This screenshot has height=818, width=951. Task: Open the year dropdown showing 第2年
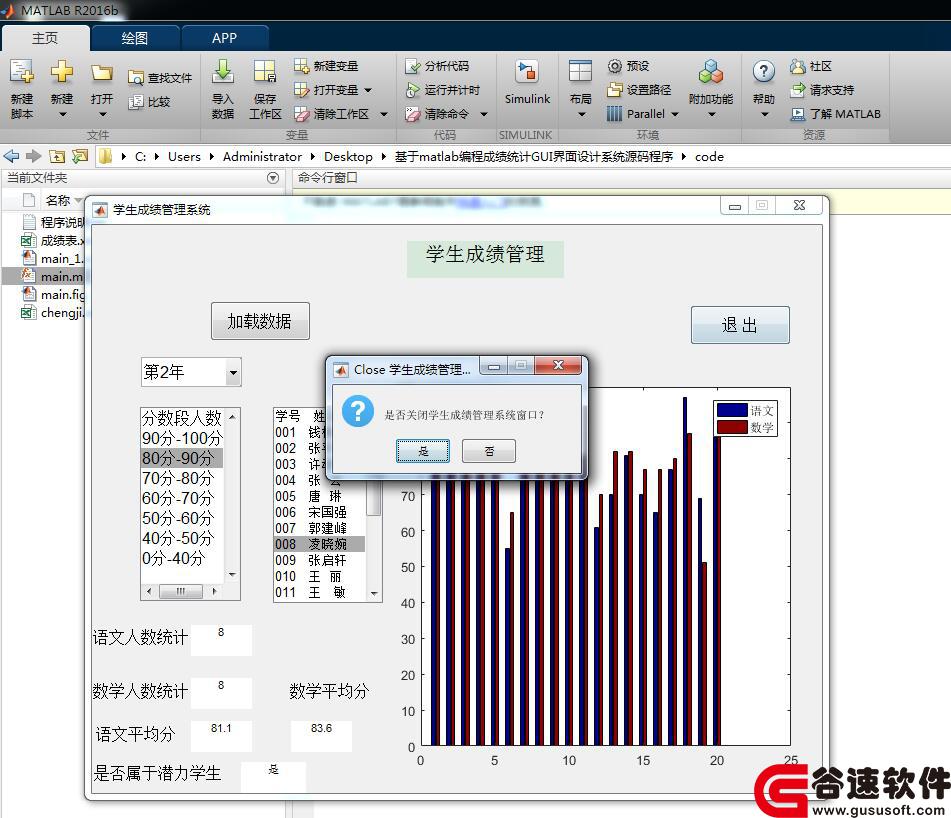tap(191, 372)
